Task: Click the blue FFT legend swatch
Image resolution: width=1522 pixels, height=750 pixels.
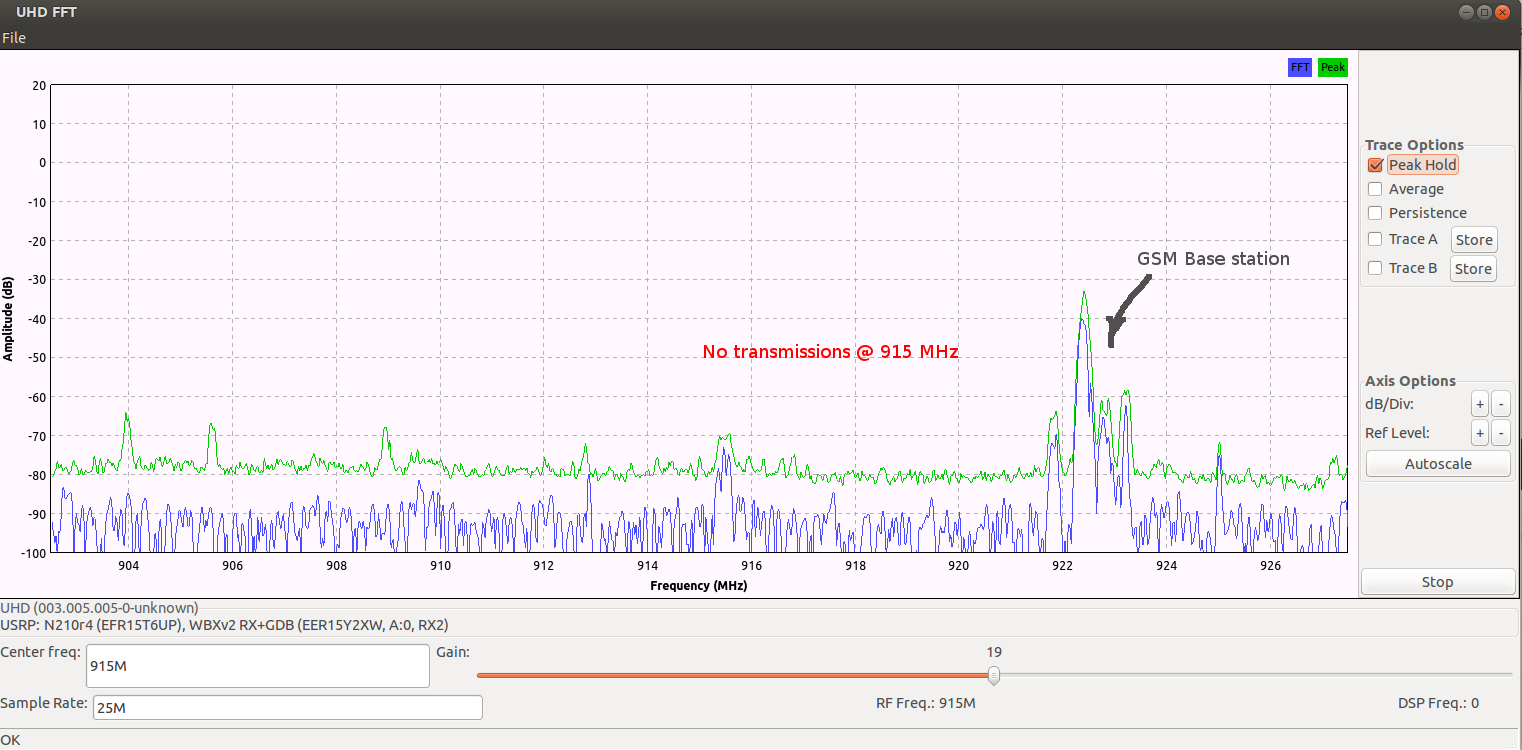Action: pos(1300,67)
